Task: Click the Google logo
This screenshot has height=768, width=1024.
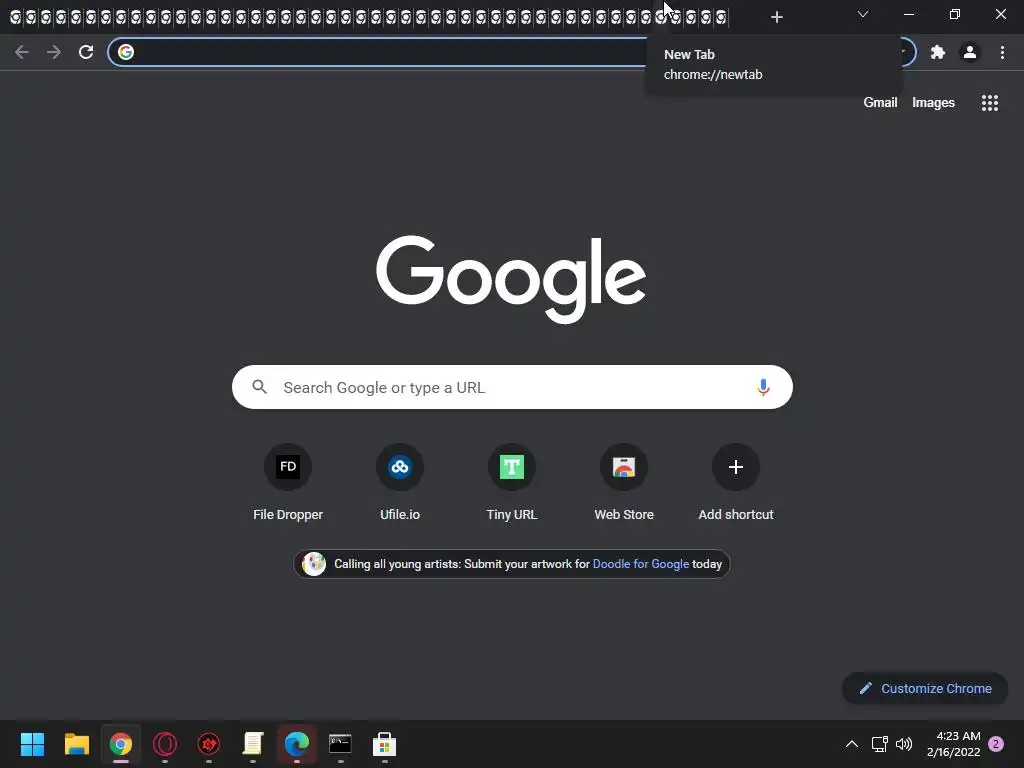Action: click(x=511, y=279)
